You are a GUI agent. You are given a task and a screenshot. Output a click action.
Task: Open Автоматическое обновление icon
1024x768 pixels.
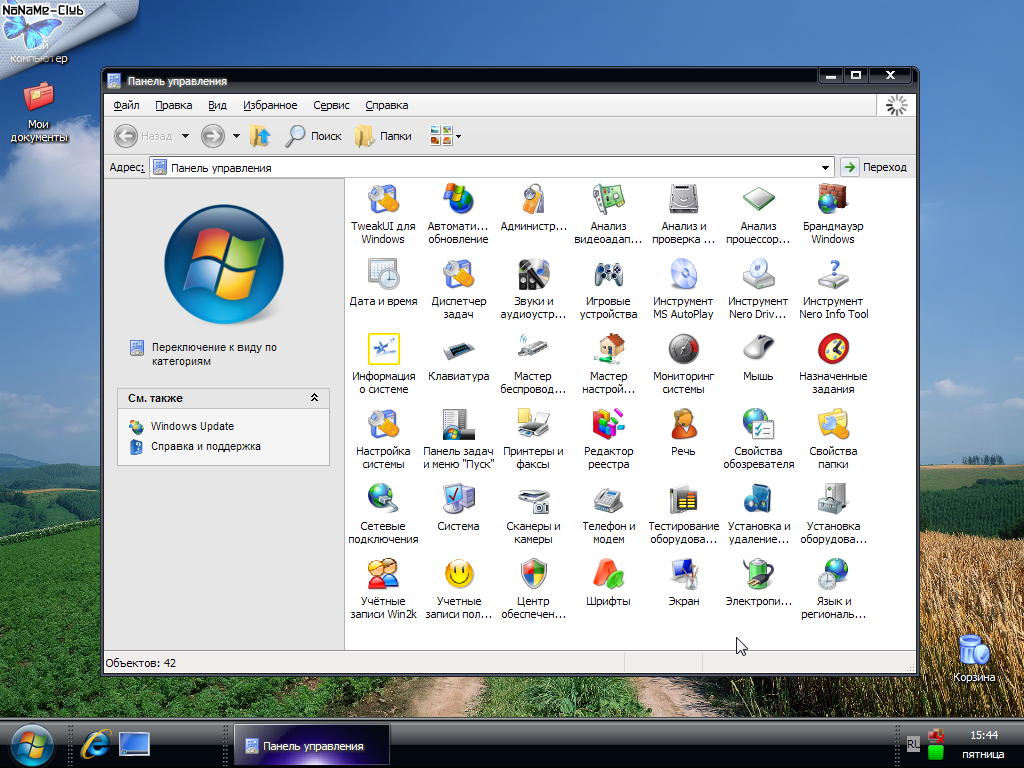coord(458,214)
